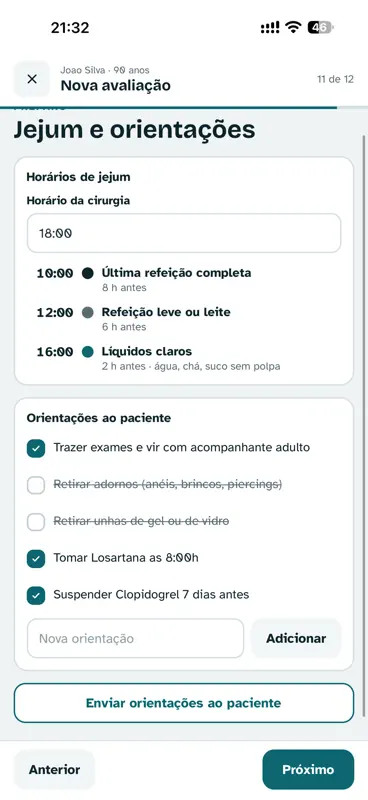This screenshot has height=800, width=368.
Task: Go back with the Anterior button
Action: (54, 769)
